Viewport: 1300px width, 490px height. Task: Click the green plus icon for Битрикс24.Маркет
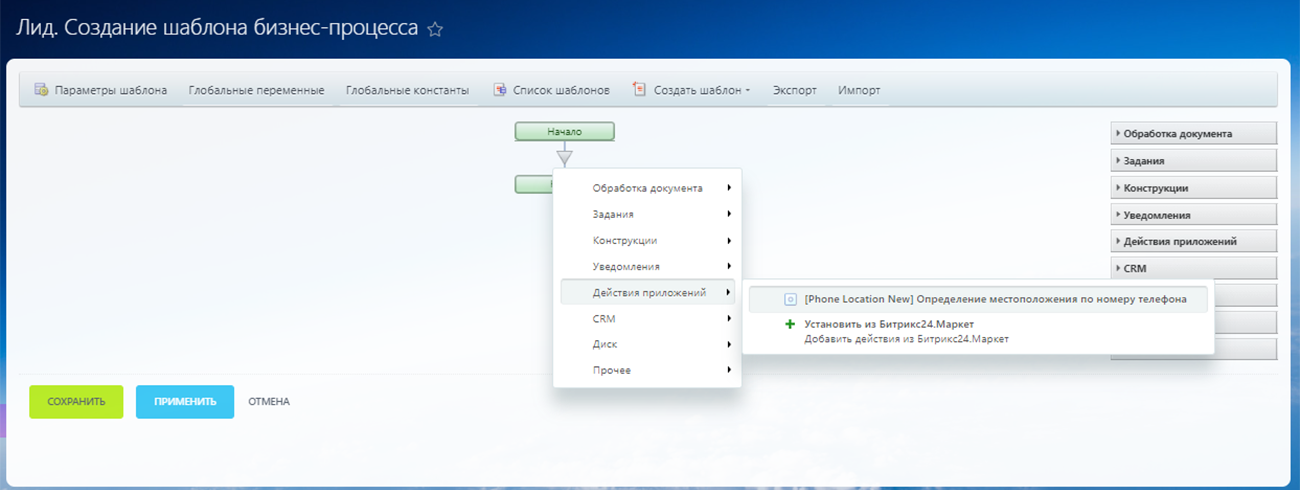(x=790, y=325)
